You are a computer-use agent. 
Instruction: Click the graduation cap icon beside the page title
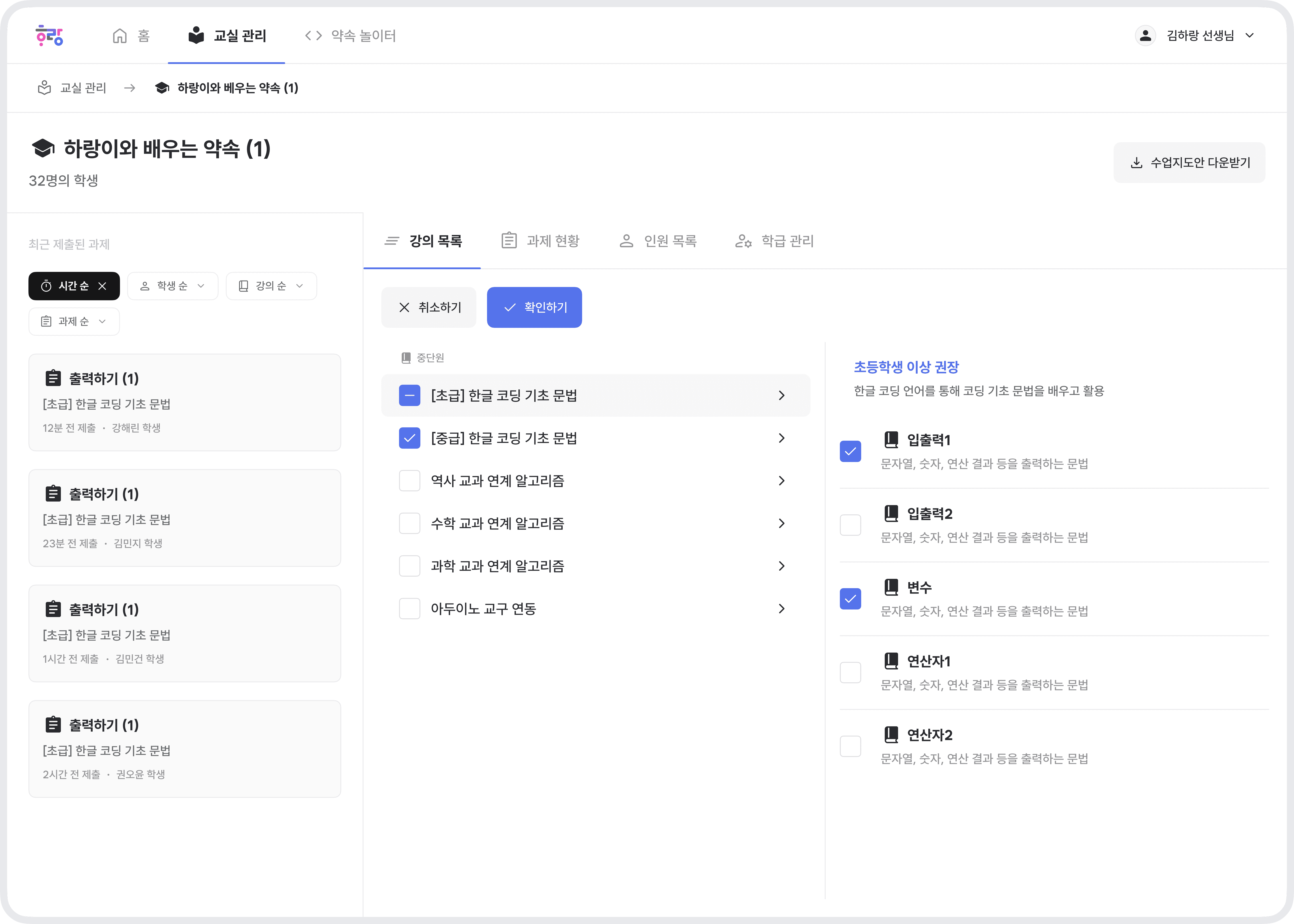click(43, 149)
